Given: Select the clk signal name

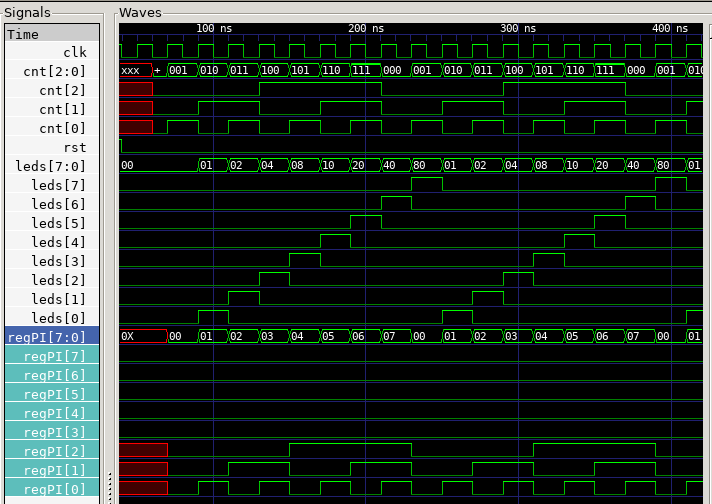Looking at the screenshot, I should [x=74, y=52].
